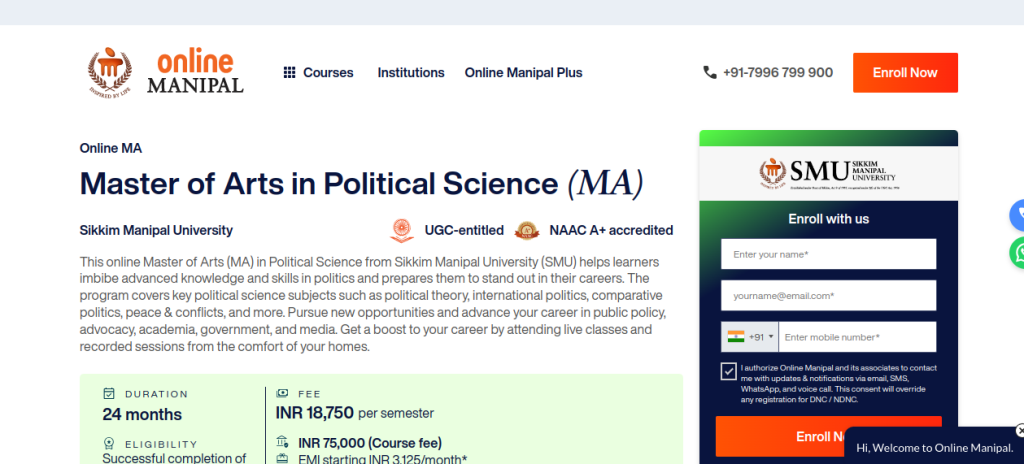
Task: Focus the Enter mobile number field
Action: 857,337
